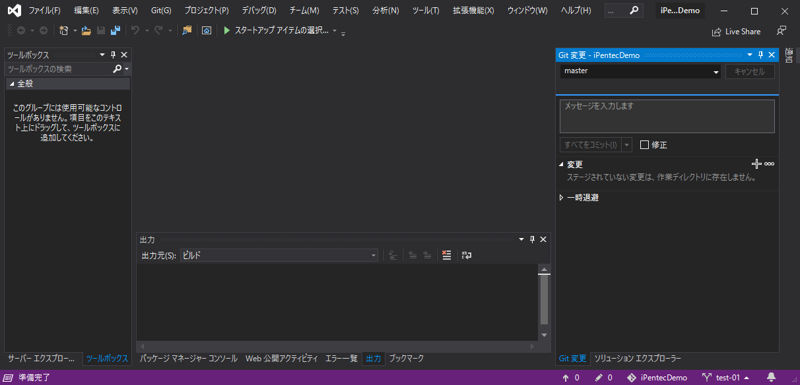
Task: Click the navigate forward arrow icon
Action: coord(43,31)
